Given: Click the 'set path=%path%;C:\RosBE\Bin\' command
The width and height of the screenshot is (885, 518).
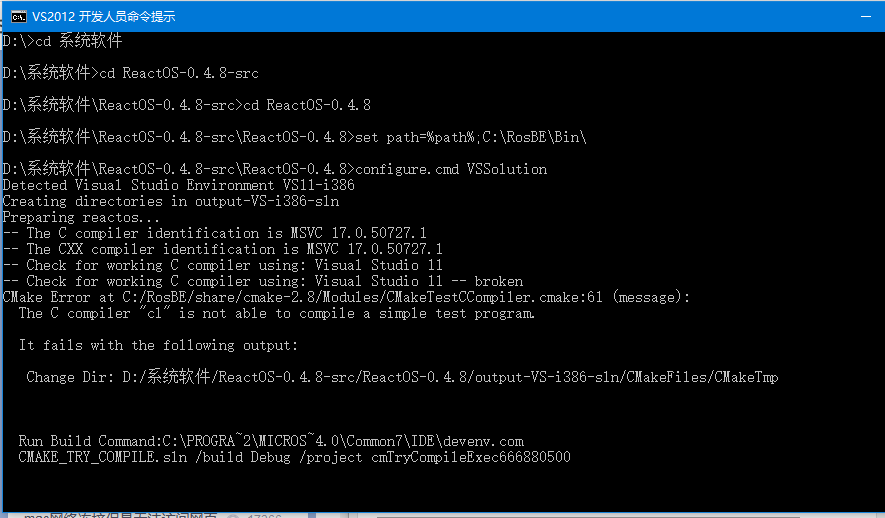Looking at the screenshot, I should (471, 137).
